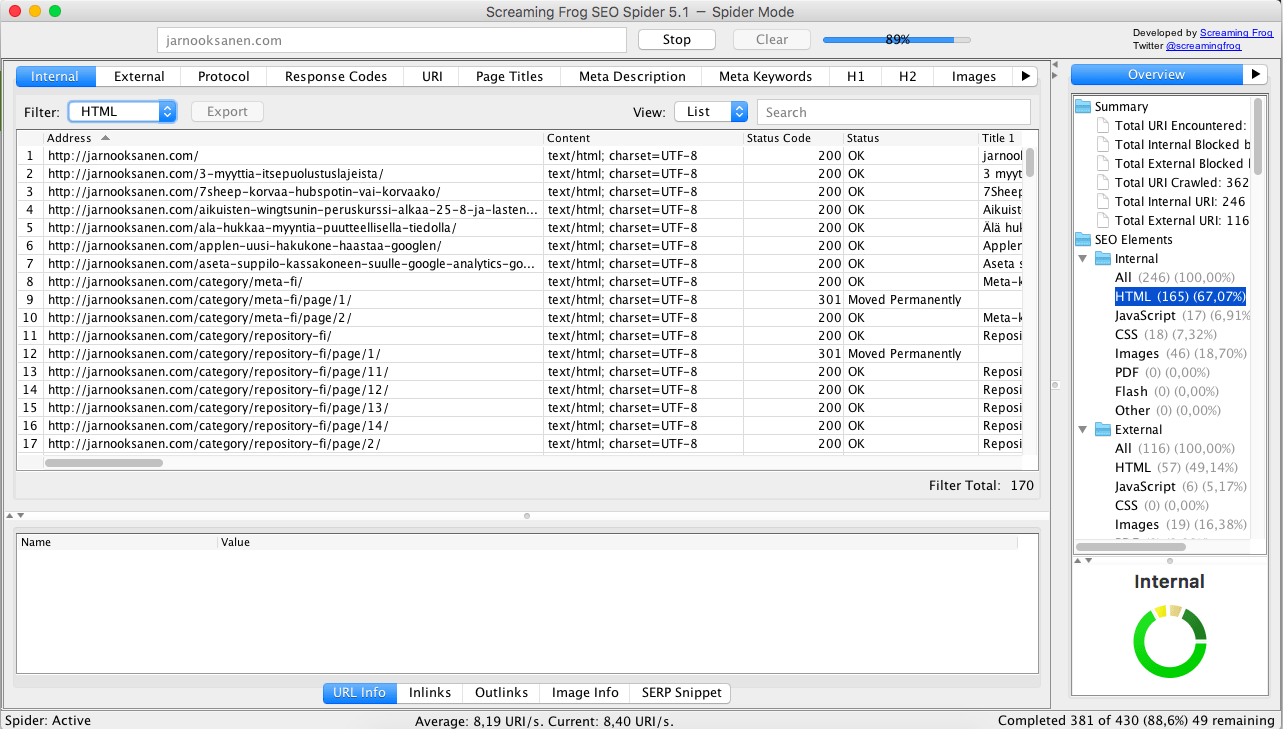Click the Total URI Crawled document icon

coord(1103,182)
